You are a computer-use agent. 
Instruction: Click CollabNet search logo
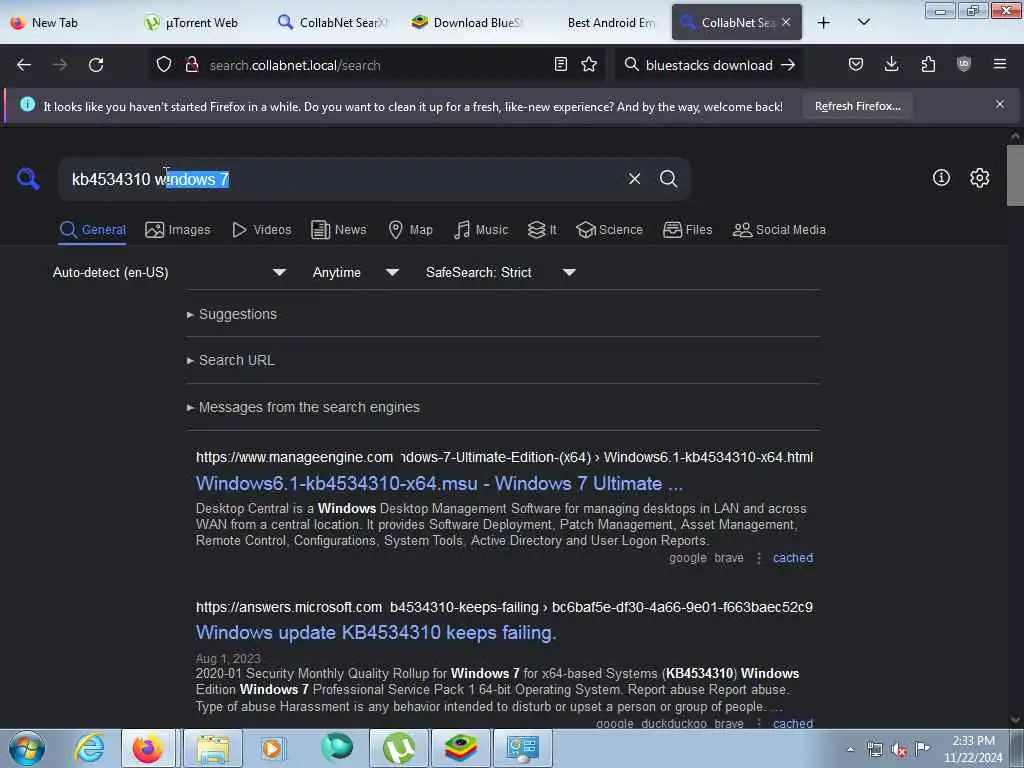[x=28, y=178]
